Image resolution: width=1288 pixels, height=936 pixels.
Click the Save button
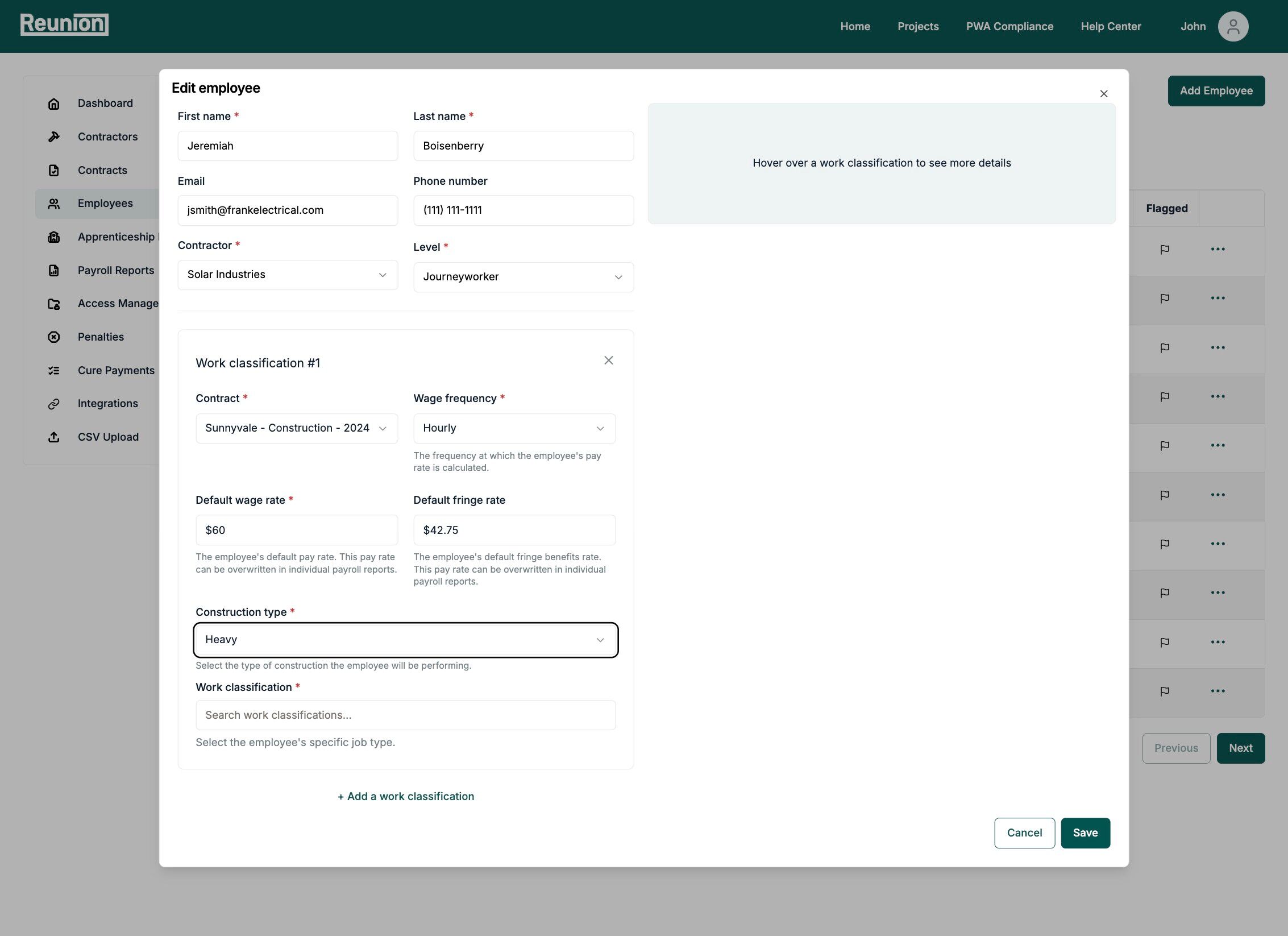(x=1085, y=833)
